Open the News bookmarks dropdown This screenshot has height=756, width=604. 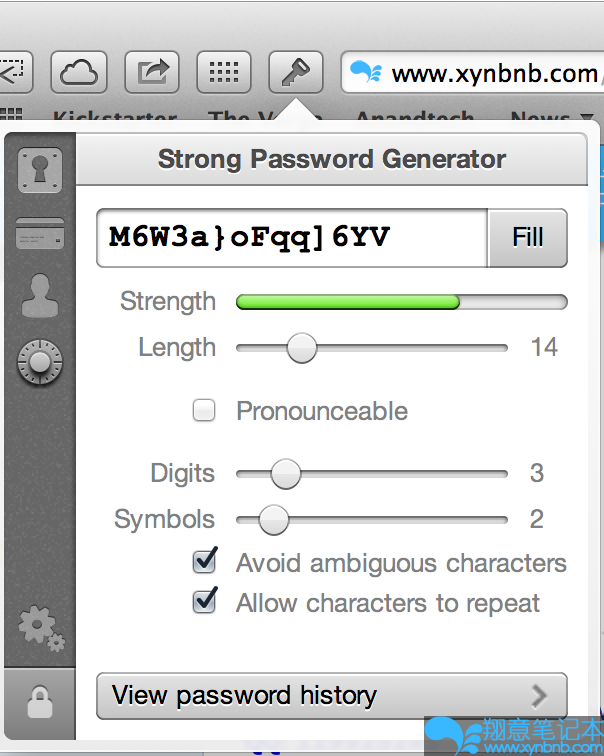pyautogui.click(x=550, y=119)
